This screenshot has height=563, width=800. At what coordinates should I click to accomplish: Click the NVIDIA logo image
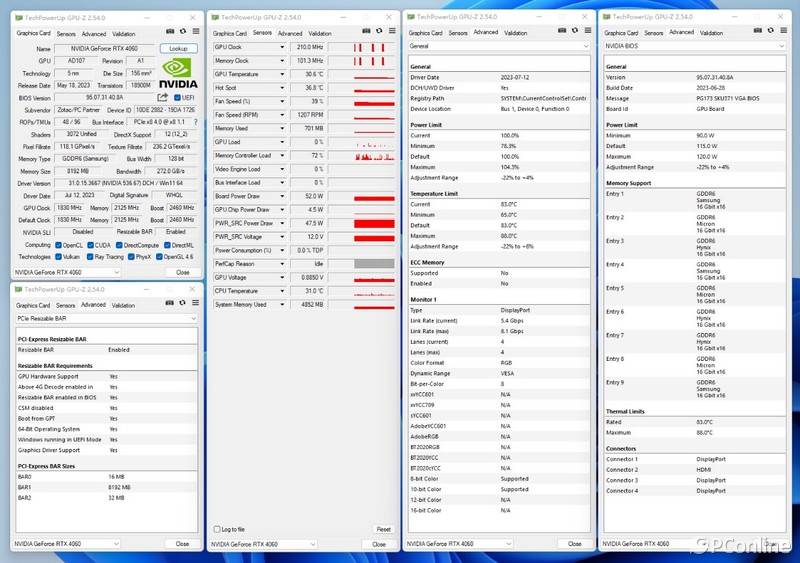coord(178,73)
